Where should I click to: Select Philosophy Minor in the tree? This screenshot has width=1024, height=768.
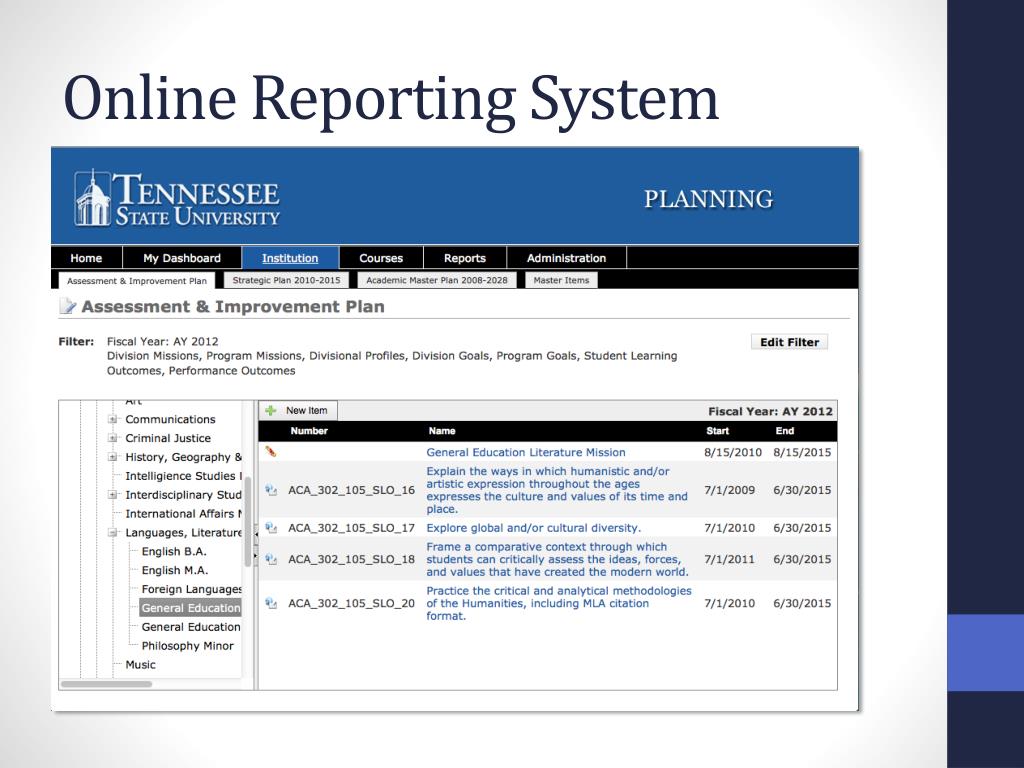pos(187,646)
